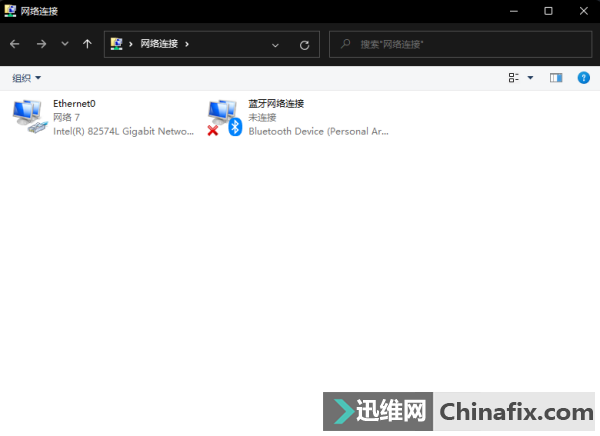Click Intel(R) 82574L Gigabit adapter description
The height and width of the screenshot is (436, 600).
(x=123, y=131)
